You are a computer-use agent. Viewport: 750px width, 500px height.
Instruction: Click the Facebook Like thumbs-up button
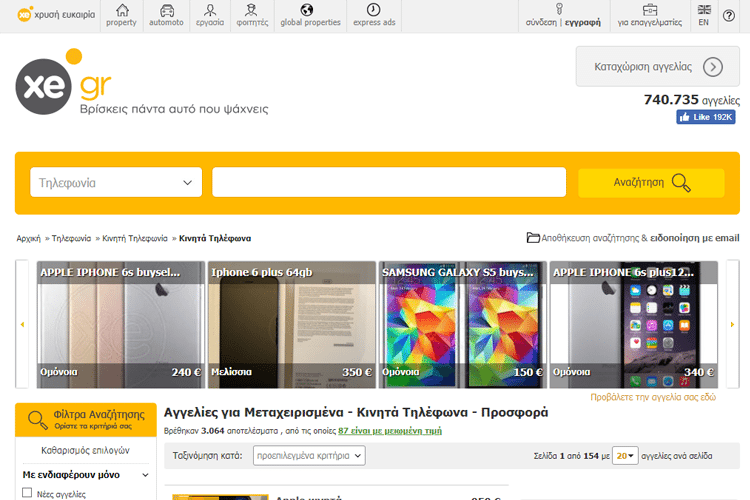click(x=706, y=117)
